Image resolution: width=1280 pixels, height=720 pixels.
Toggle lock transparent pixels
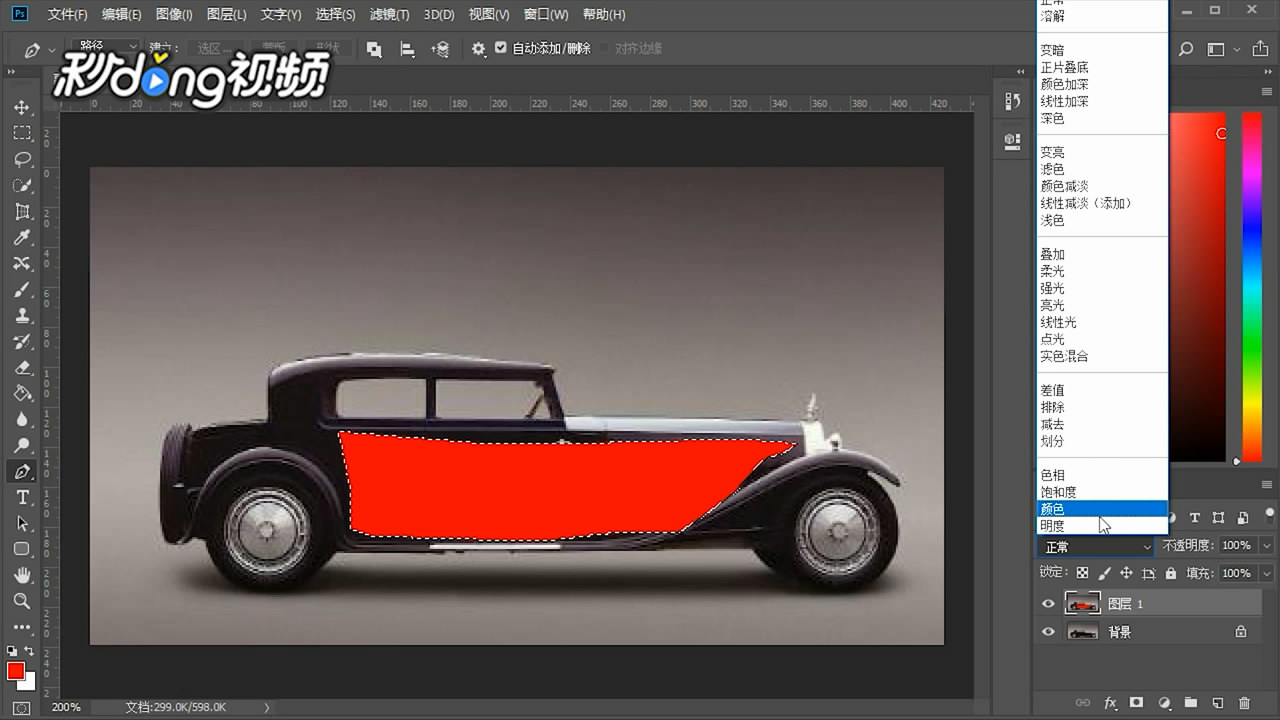pos(1082,573)
